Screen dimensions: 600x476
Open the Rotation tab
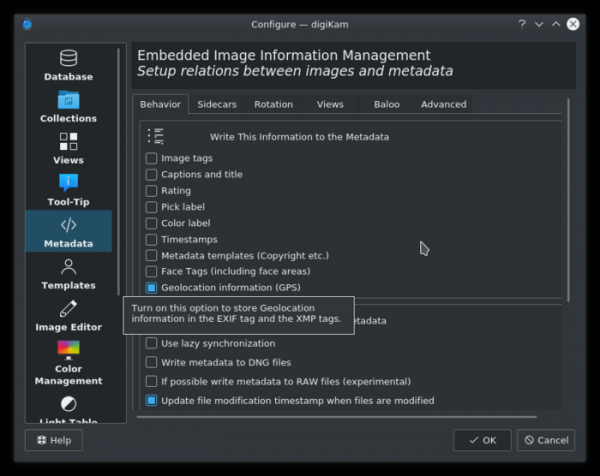(273, 104)
